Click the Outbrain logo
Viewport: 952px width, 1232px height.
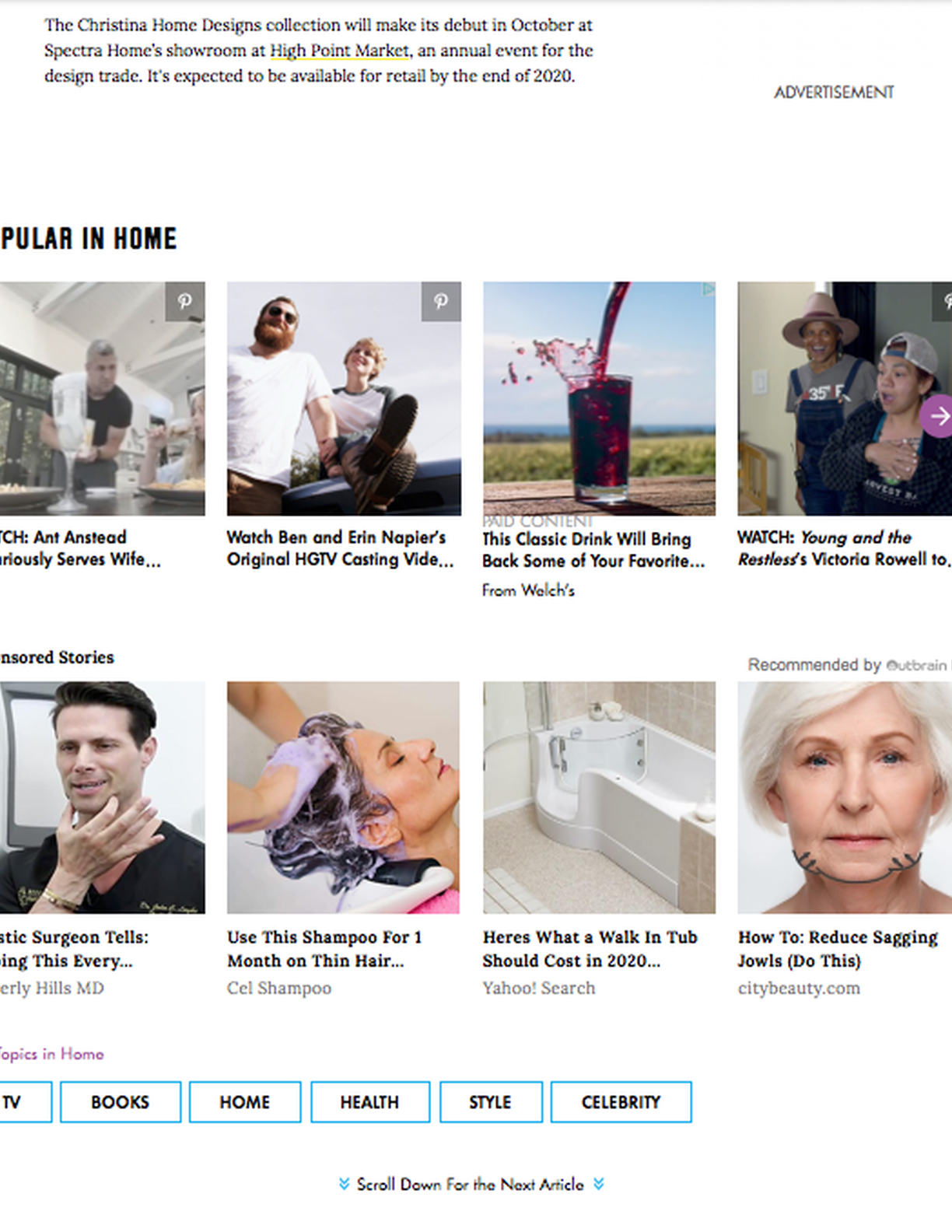coord(916,665)
